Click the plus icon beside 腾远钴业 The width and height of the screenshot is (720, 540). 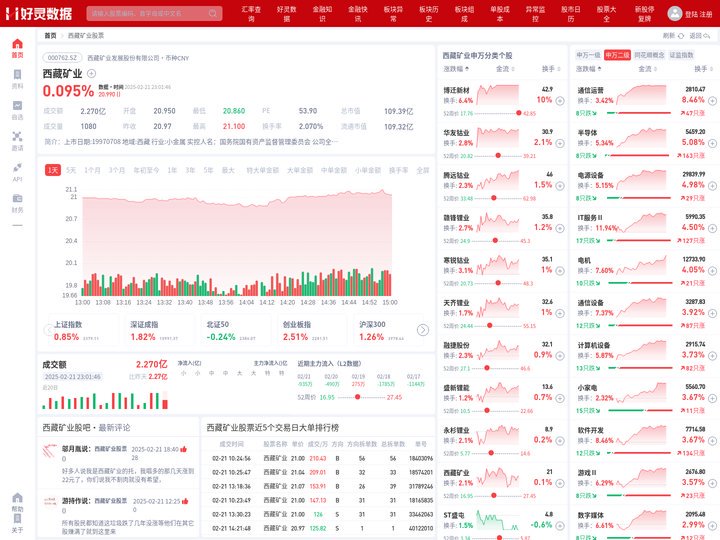click(x=560, y=186)
